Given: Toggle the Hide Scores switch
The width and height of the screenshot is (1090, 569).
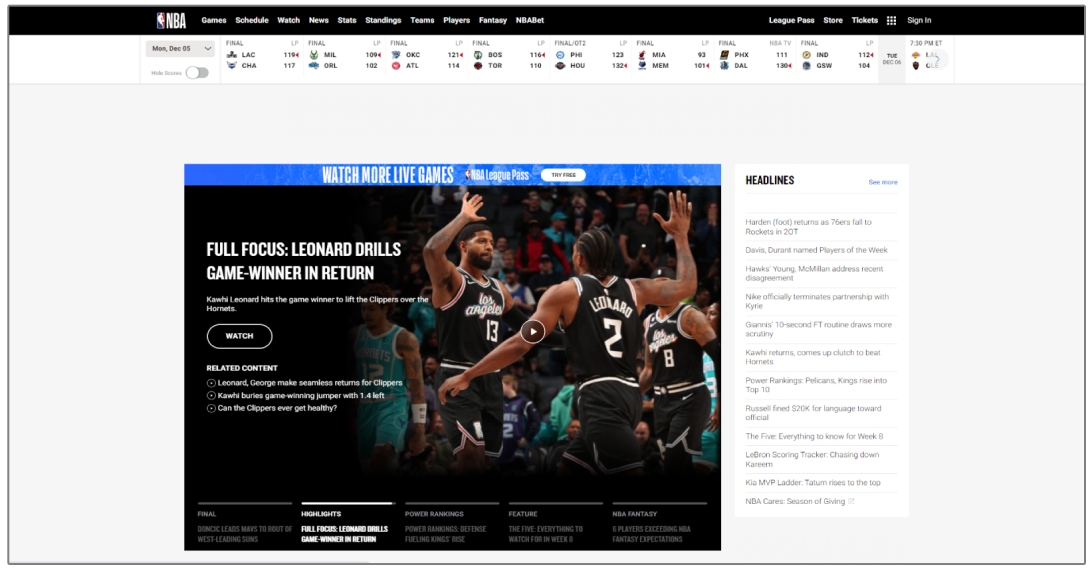Looking at the screenshot, I should pyautogui.click(x=197, y=72).
